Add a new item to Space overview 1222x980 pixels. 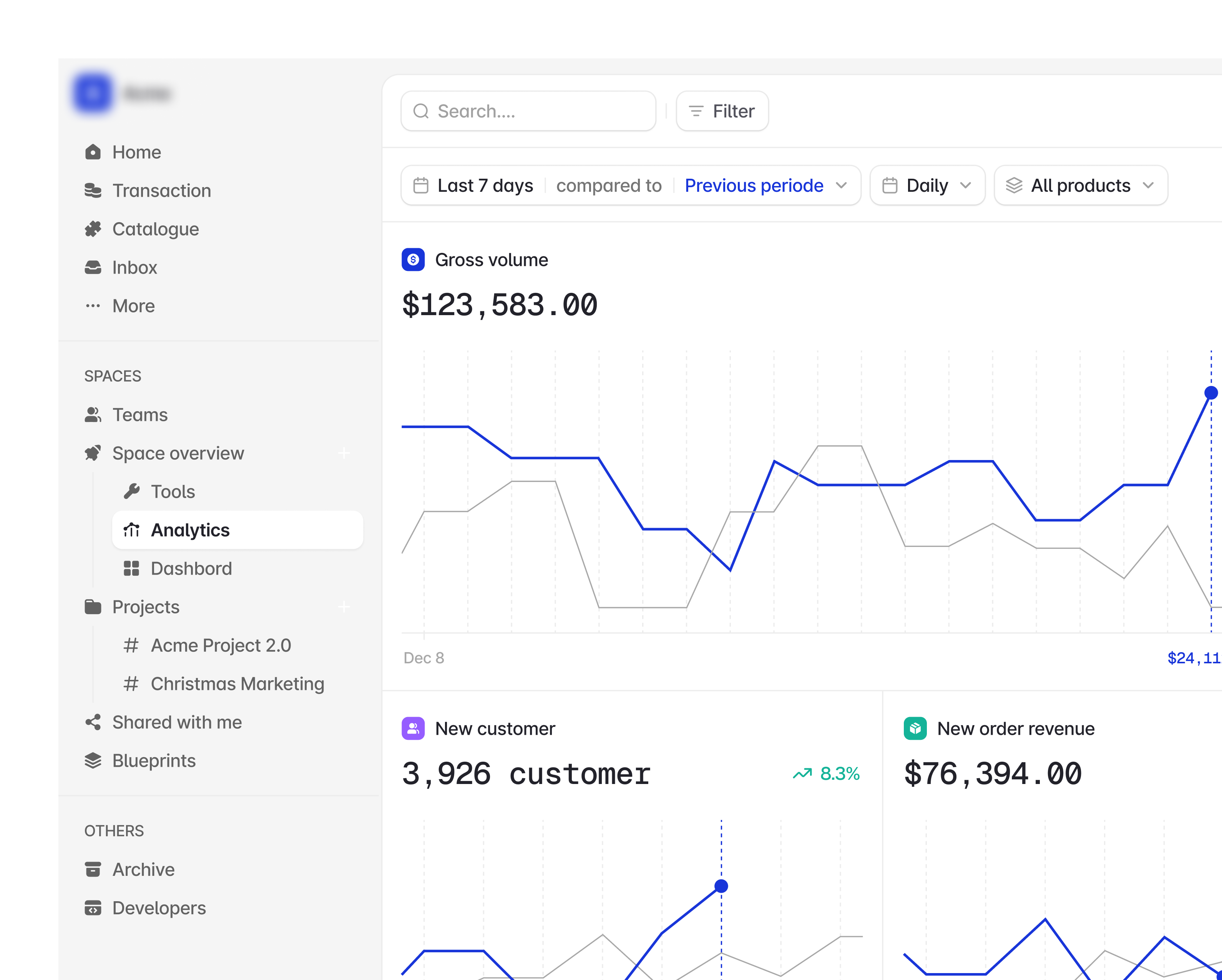coord(344,453)
